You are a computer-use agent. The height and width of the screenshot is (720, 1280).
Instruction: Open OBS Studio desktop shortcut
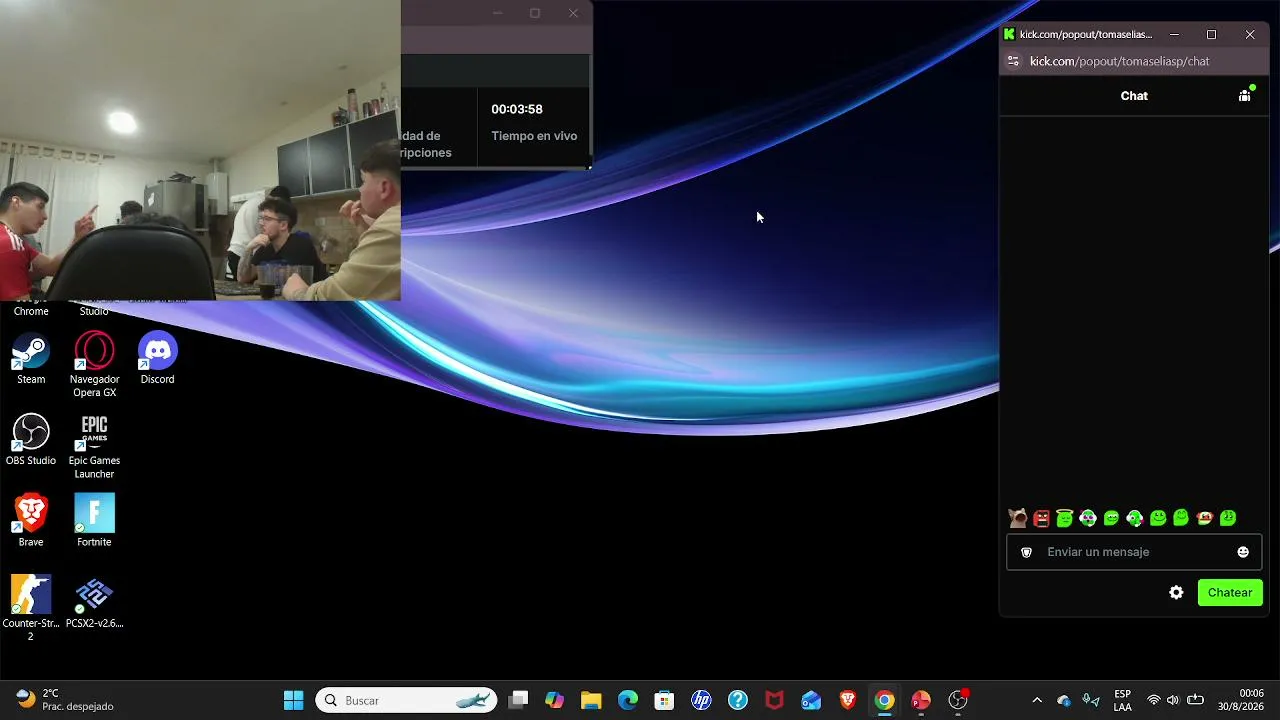(31, 440)
